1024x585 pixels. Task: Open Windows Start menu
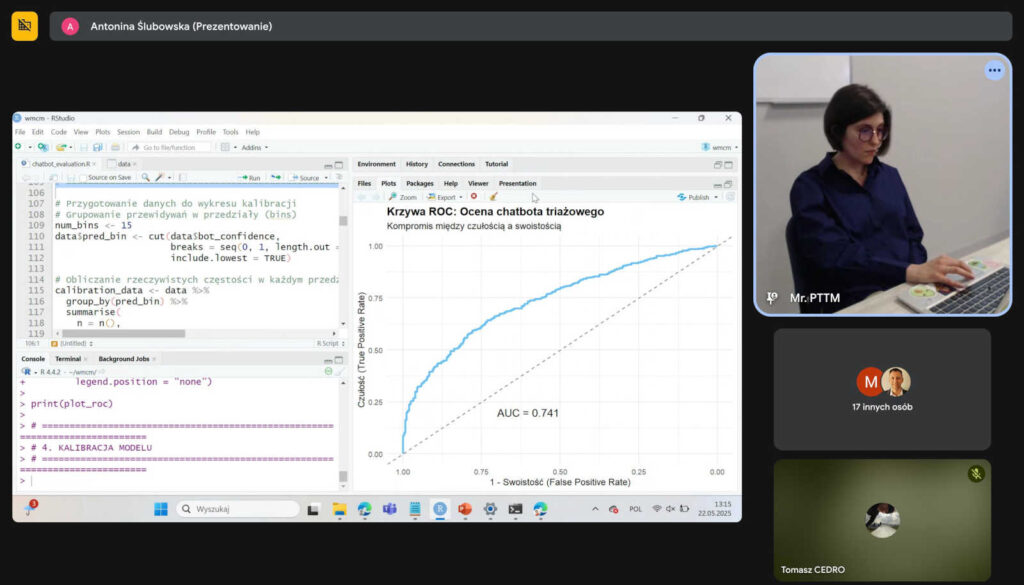pyautogui.click(x=161, y=509)
